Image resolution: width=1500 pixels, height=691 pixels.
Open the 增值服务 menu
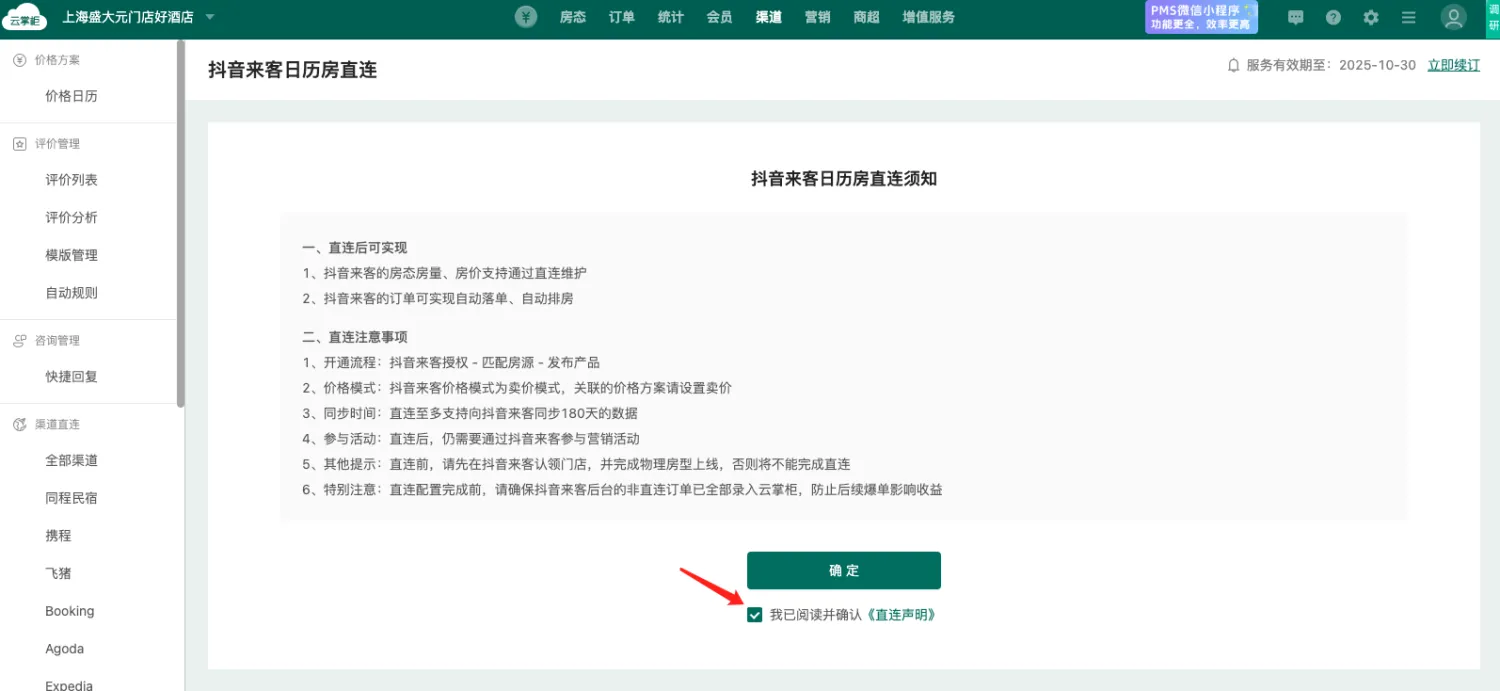coord(928,17)
